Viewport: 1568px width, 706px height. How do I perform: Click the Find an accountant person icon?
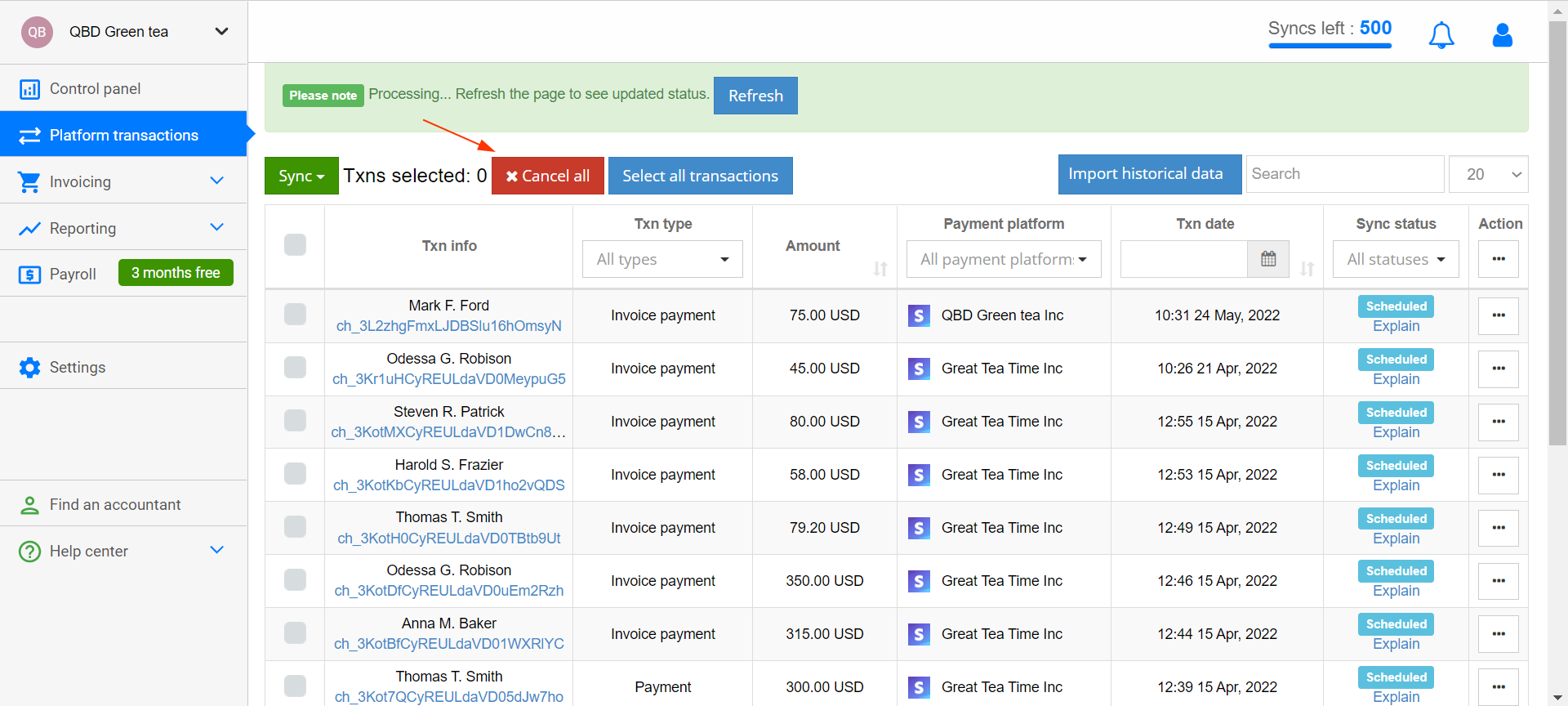point(29,505)
